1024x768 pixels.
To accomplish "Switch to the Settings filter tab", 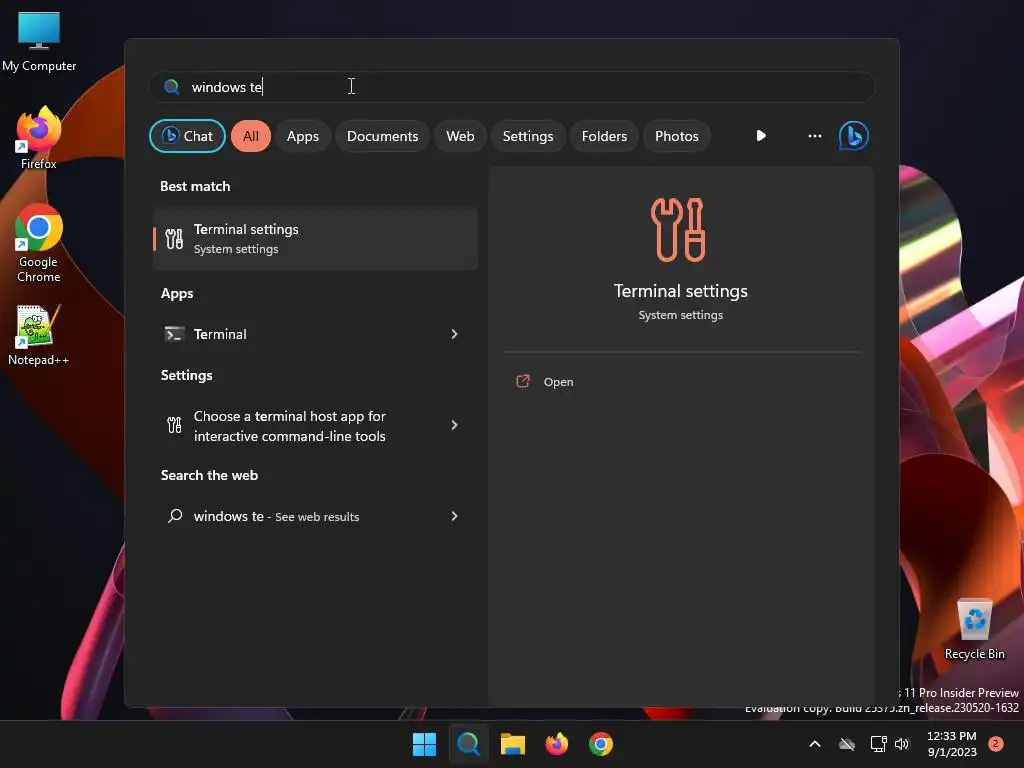I will tap(528, 136).
